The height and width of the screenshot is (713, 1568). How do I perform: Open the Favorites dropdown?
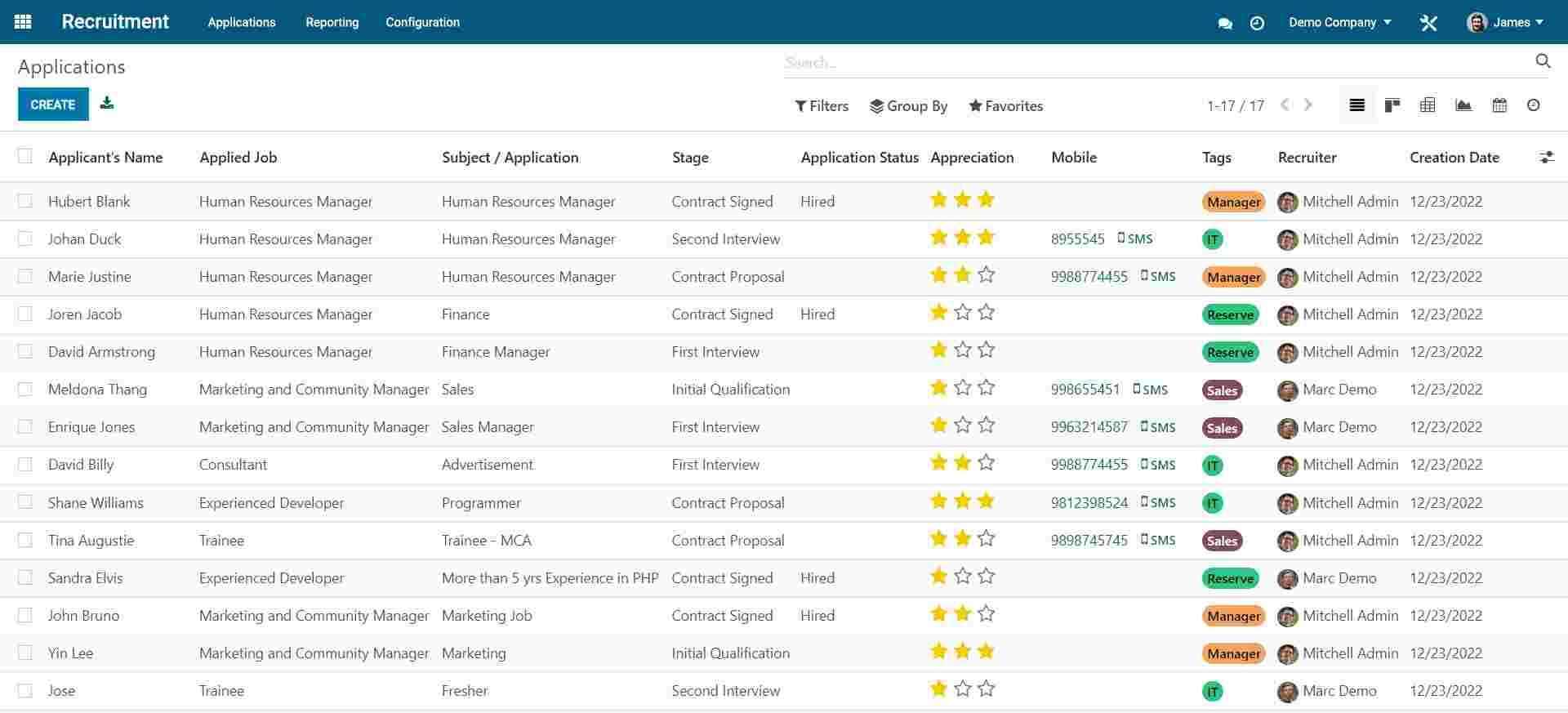[x=1005, y=106]
